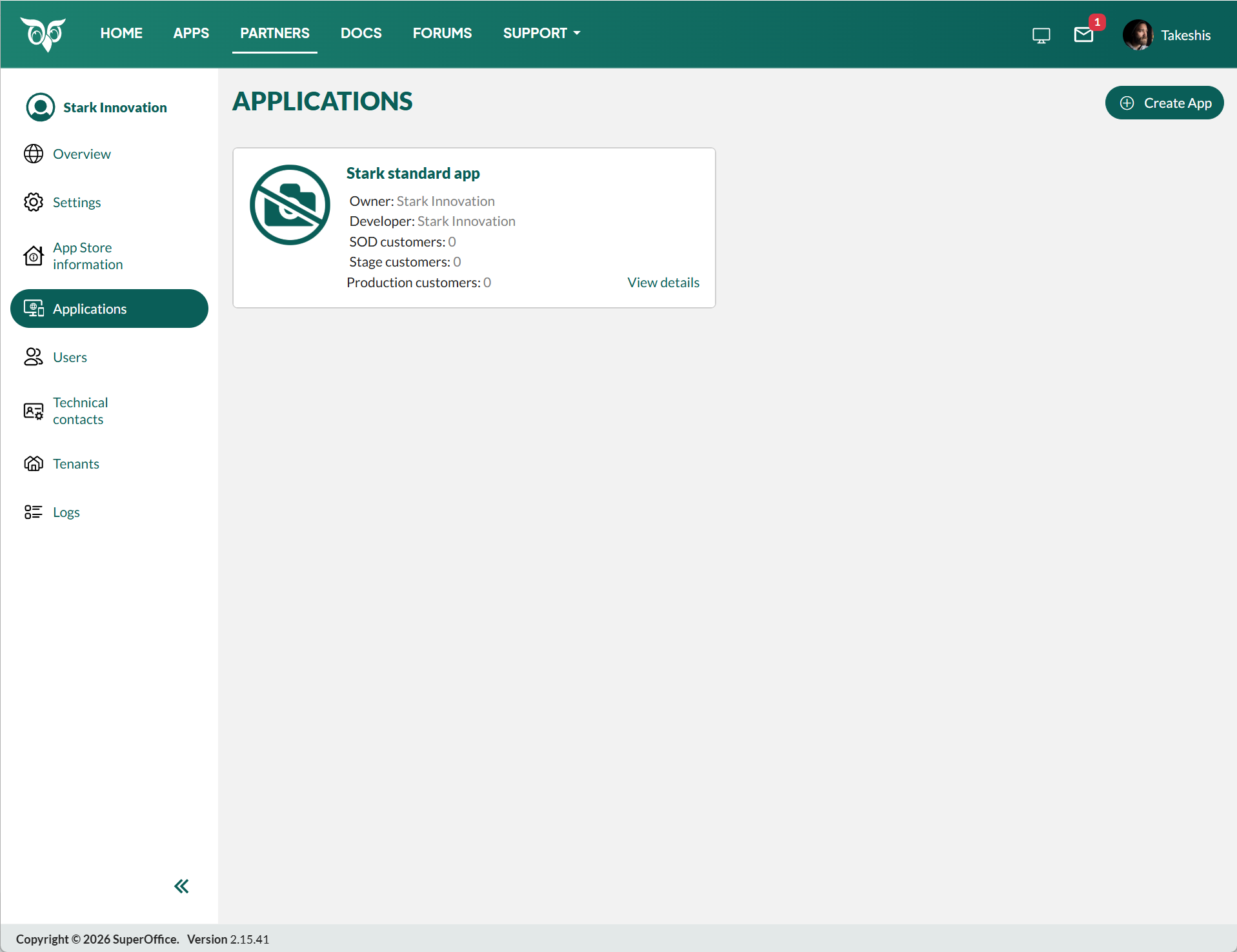Click the Version 2.15.41 footer text
The height and width of the screenshot is (952, 1237).
pyautogui.click(x=228, y=939)
